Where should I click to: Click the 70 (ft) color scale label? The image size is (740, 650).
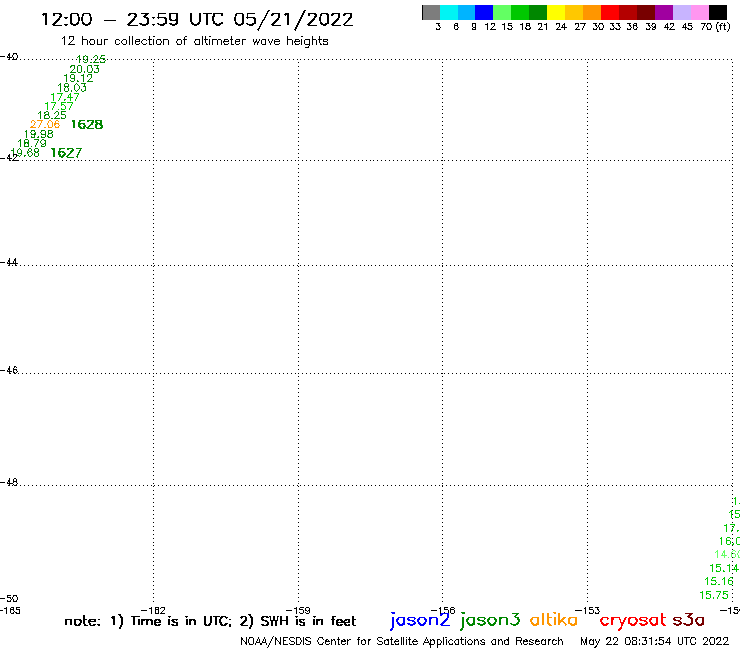(x=715, y=27)
